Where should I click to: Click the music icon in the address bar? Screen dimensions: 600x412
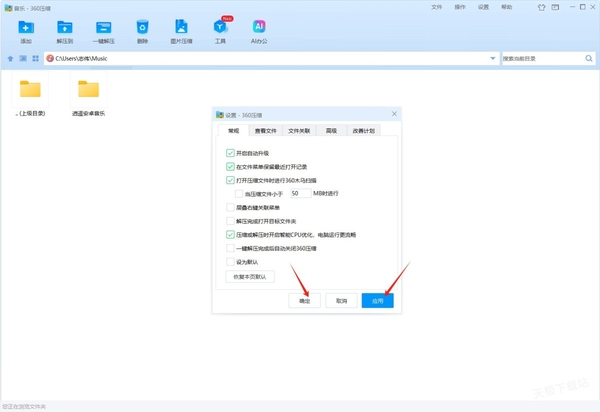click(50, 59)
